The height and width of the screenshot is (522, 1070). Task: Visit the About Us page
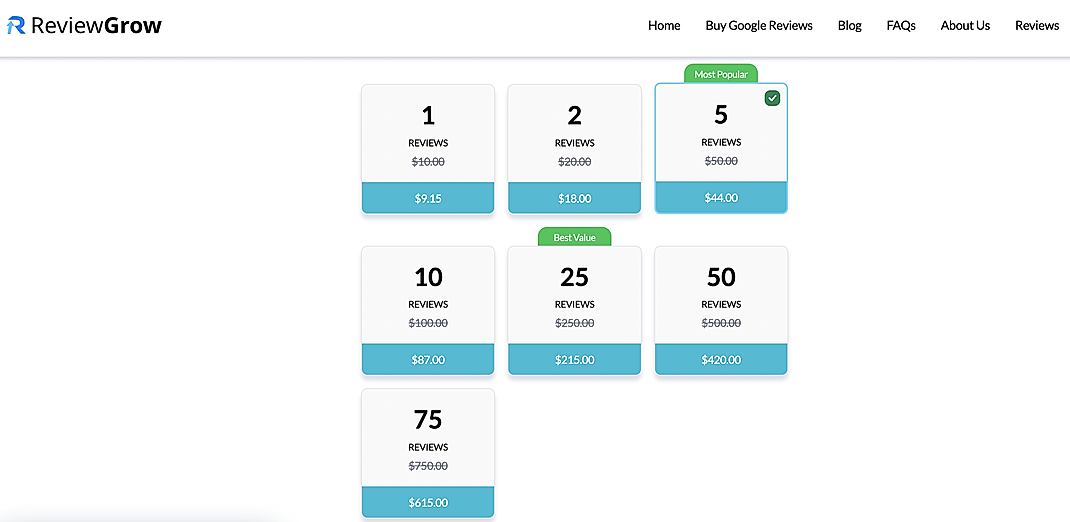[965, 26]
